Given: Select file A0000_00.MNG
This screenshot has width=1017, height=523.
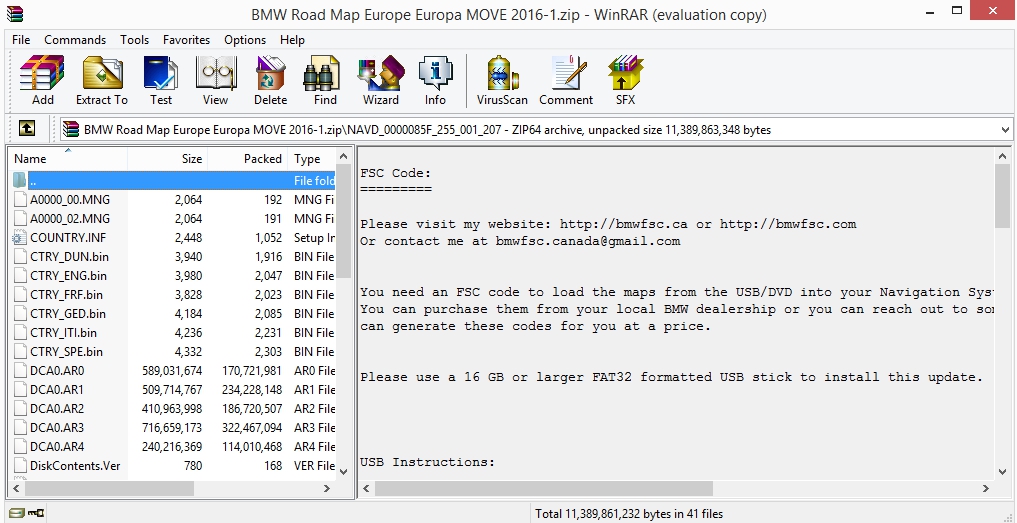Looking at the screenshot, I should 69,200.
